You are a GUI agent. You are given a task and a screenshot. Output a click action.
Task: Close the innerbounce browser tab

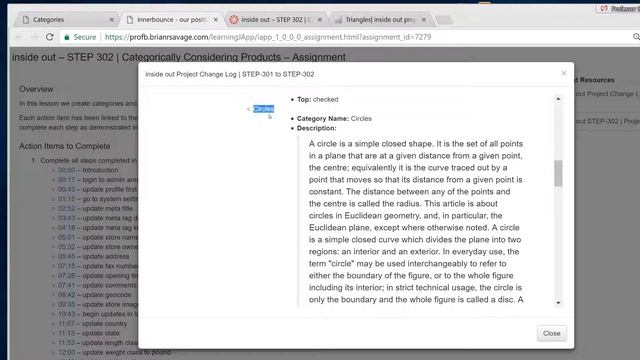point(216,20)
